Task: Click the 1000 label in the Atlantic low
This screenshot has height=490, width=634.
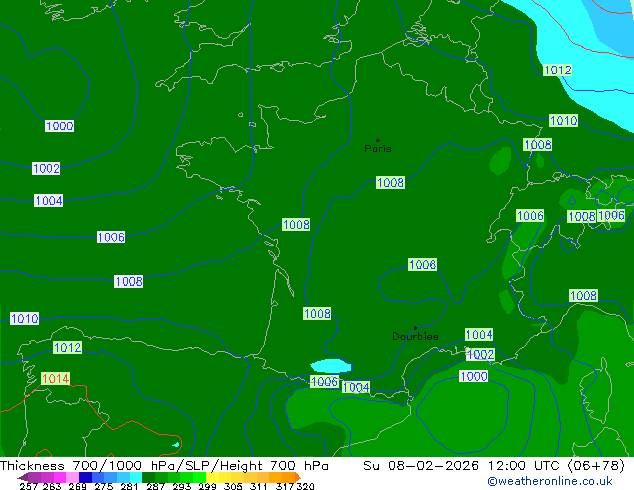Action: click(59, 126)
